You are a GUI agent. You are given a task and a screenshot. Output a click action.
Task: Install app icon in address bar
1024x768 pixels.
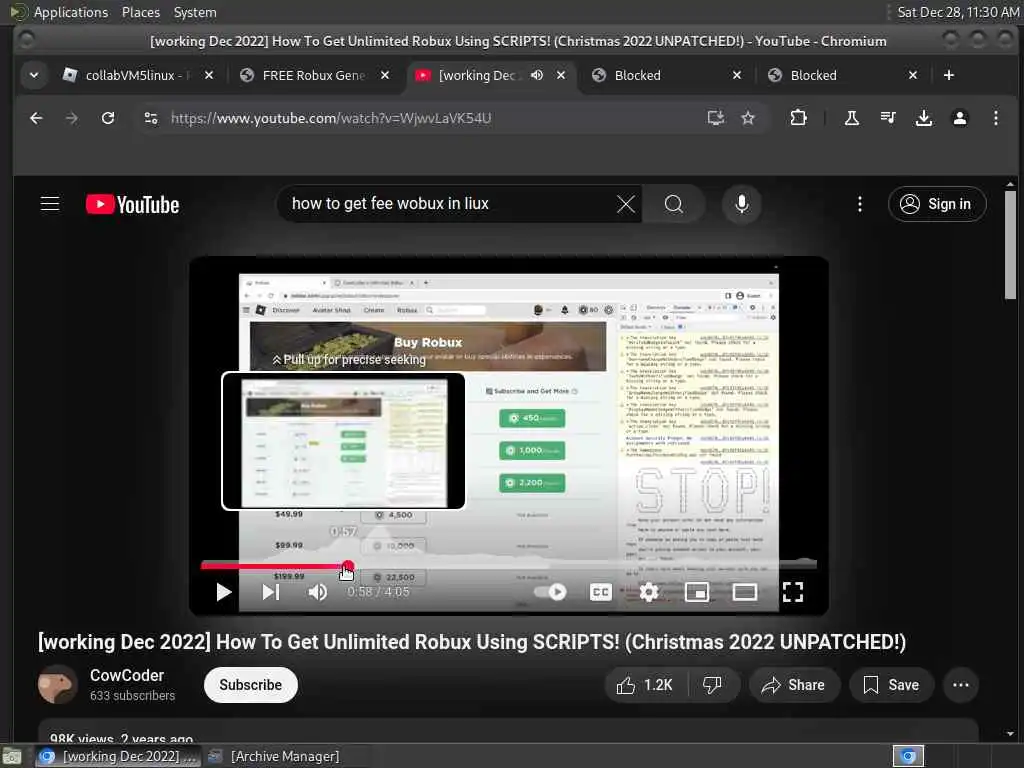(x=716, y=118)
